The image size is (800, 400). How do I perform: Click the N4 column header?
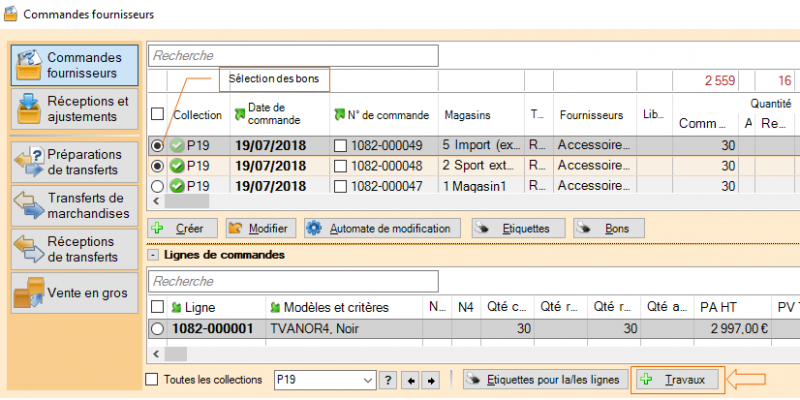tap(466, 307)
